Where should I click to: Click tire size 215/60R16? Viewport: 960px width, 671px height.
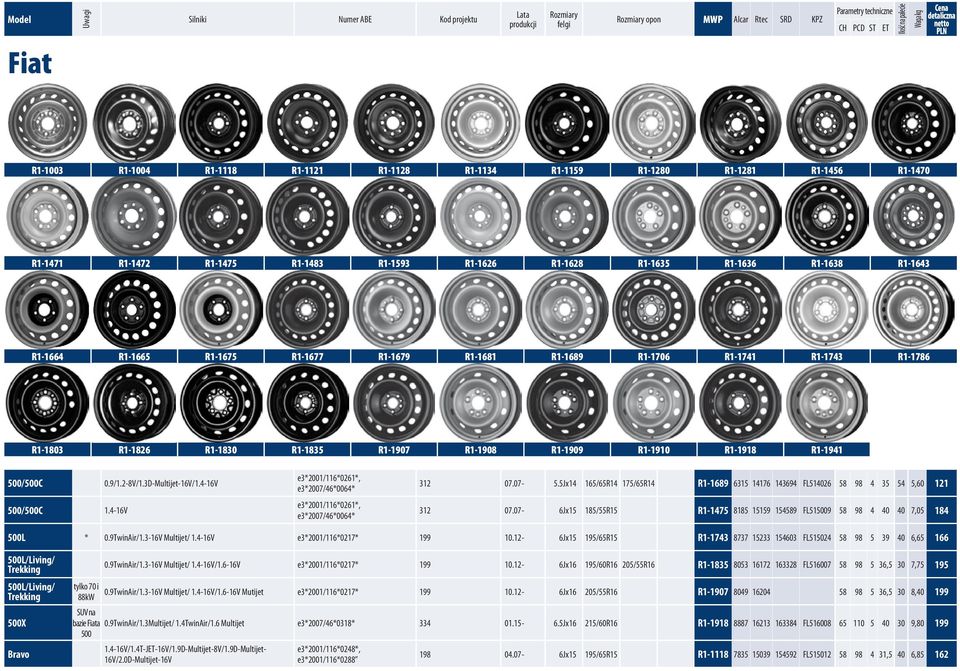pyautogui.click(x=601, y=623)
